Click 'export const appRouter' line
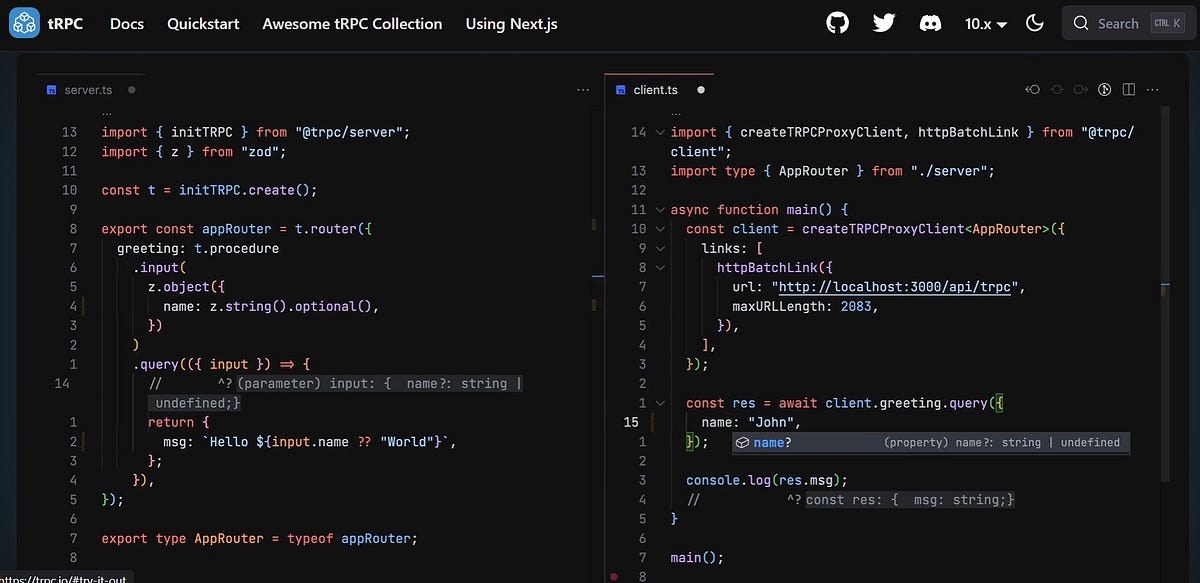The height and width of the screenshot is (583, 1200). pyautogui.click(x=237, y=229)
